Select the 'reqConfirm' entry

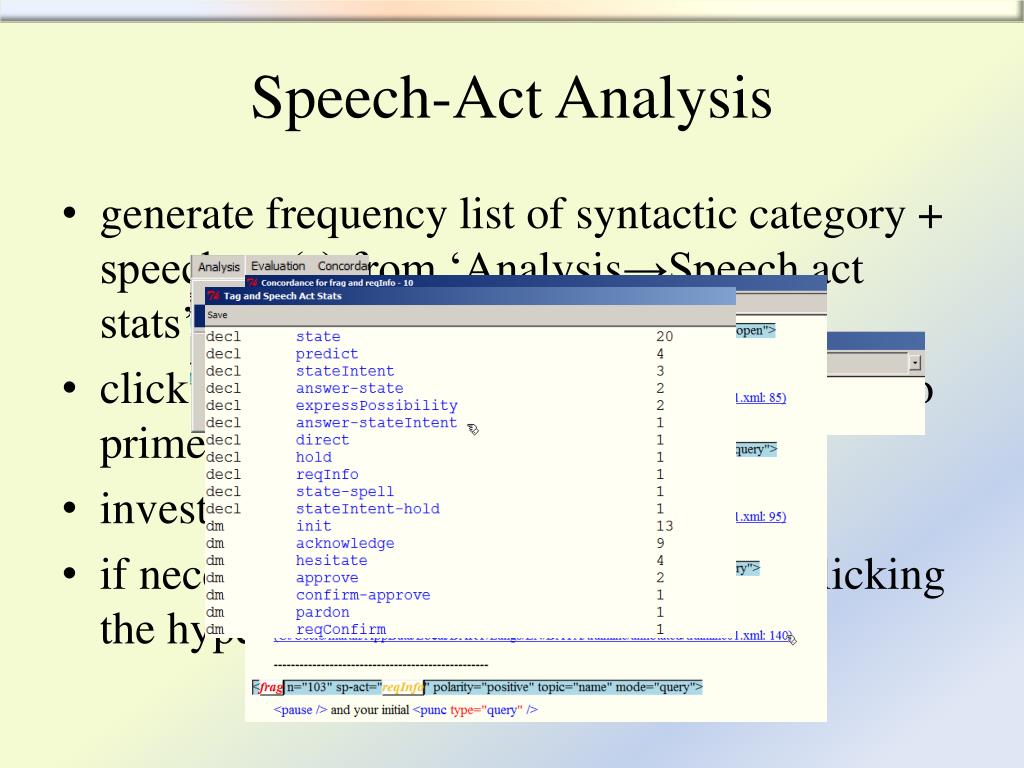pyautogui.click(x=341, y=629)
